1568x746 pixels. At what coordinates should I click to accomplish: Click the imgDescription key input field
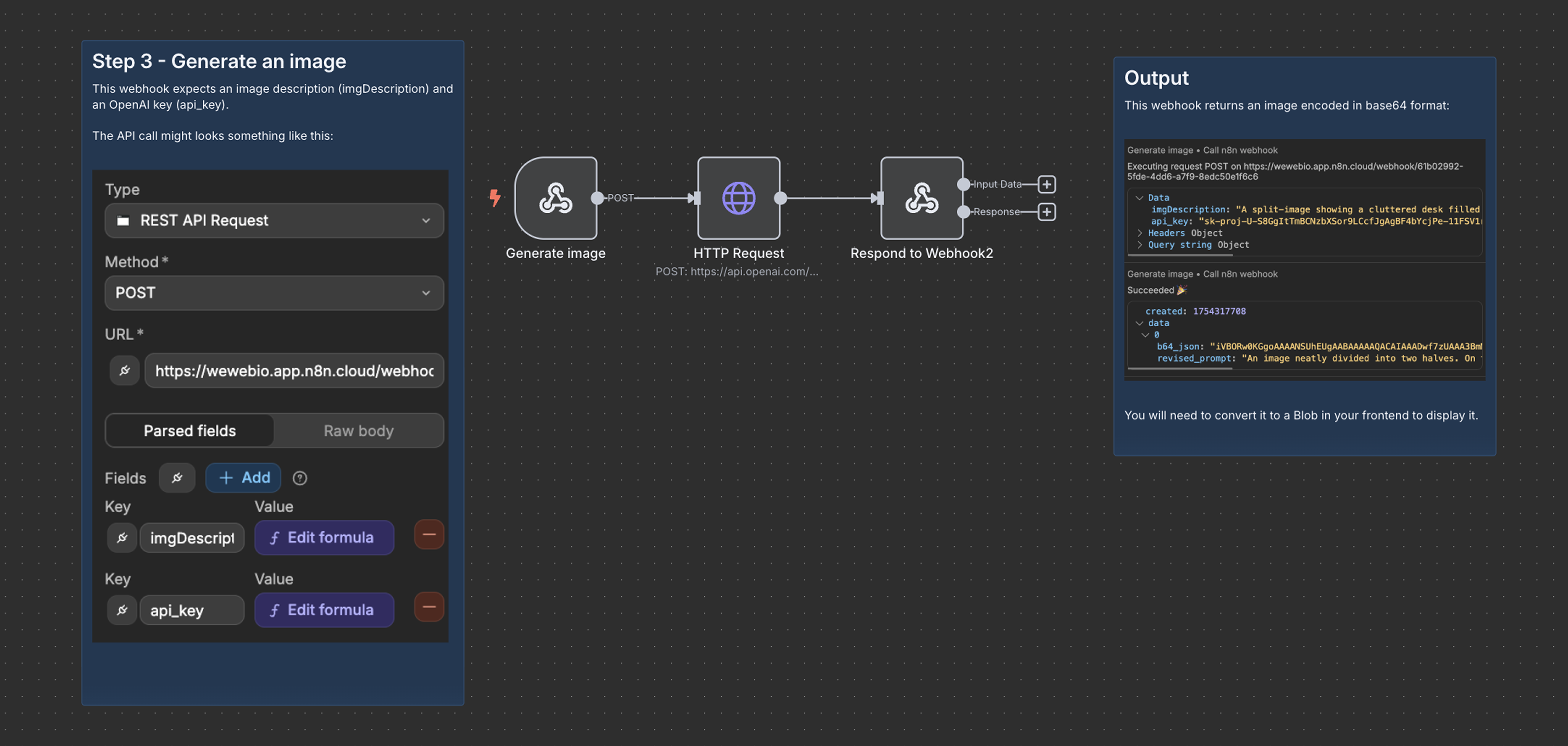point(192,538)
